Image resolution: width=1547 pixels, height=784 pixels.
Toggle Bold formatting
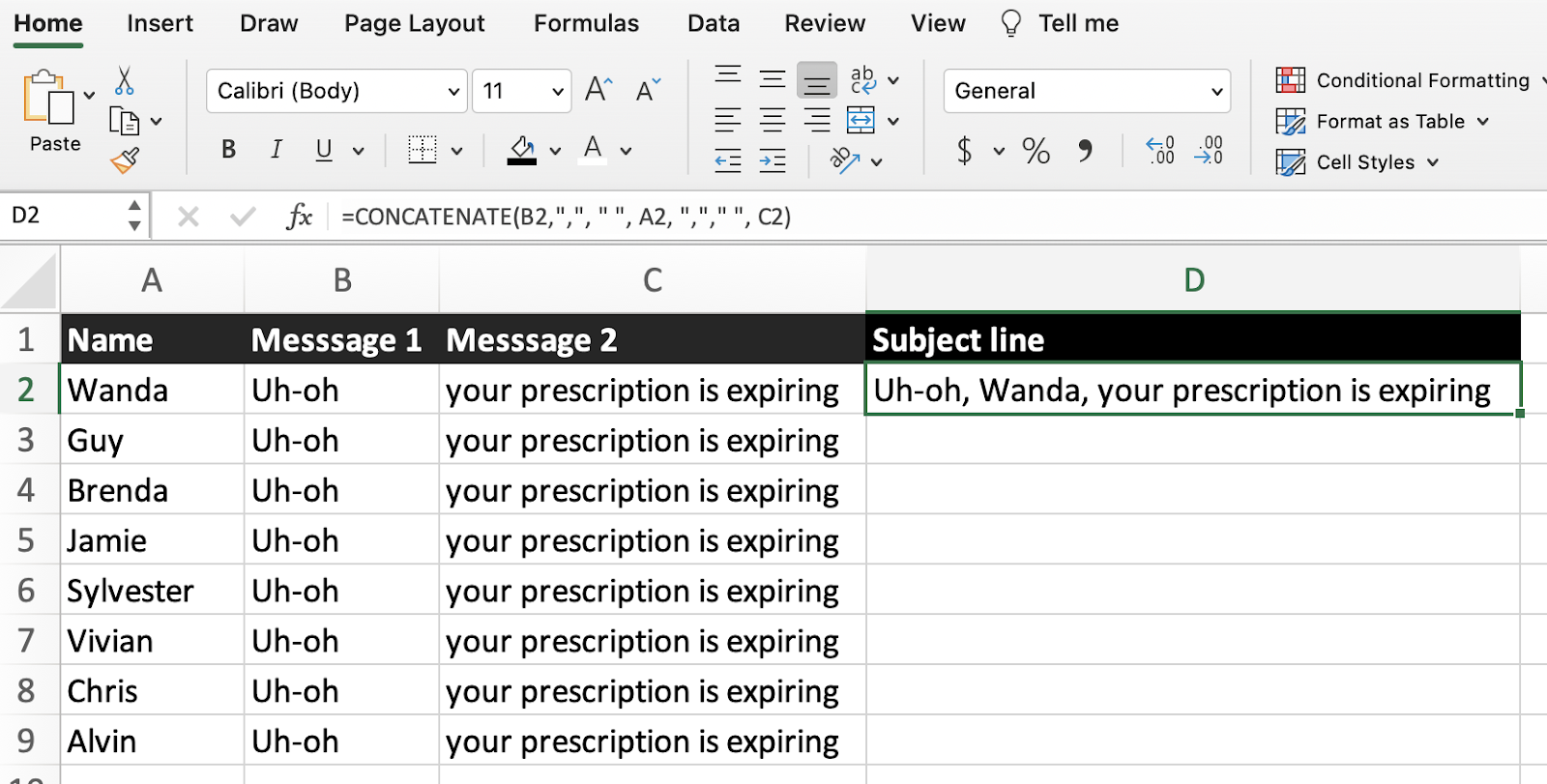point(228,150)
